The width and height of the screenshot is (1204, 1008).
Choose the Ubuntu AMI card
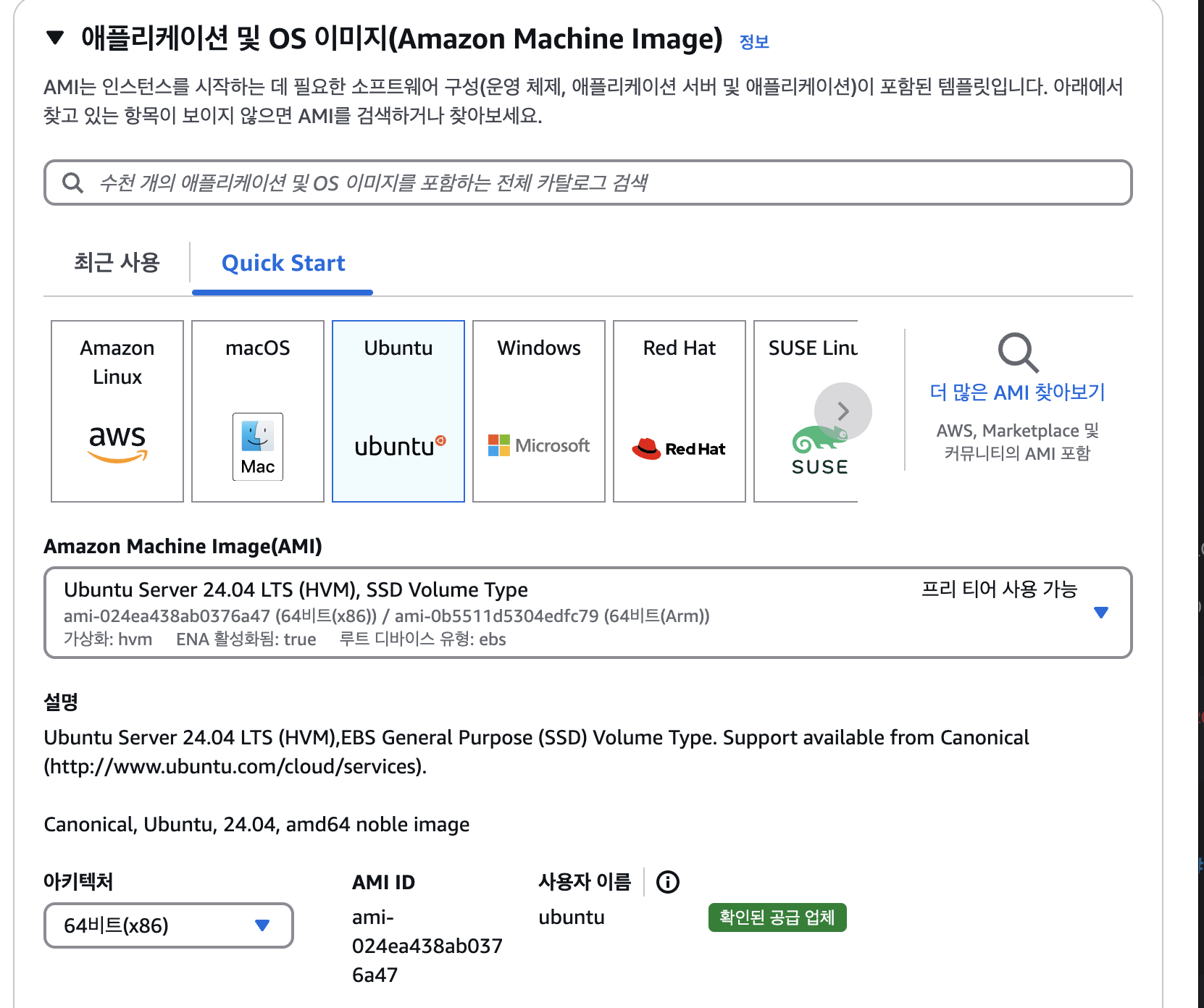tap(398, 411)
